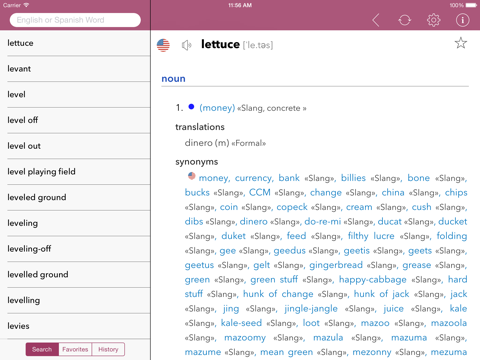Open synonym 'jingle-jangle'
This screenshot has height=360, width=480.
311,309
